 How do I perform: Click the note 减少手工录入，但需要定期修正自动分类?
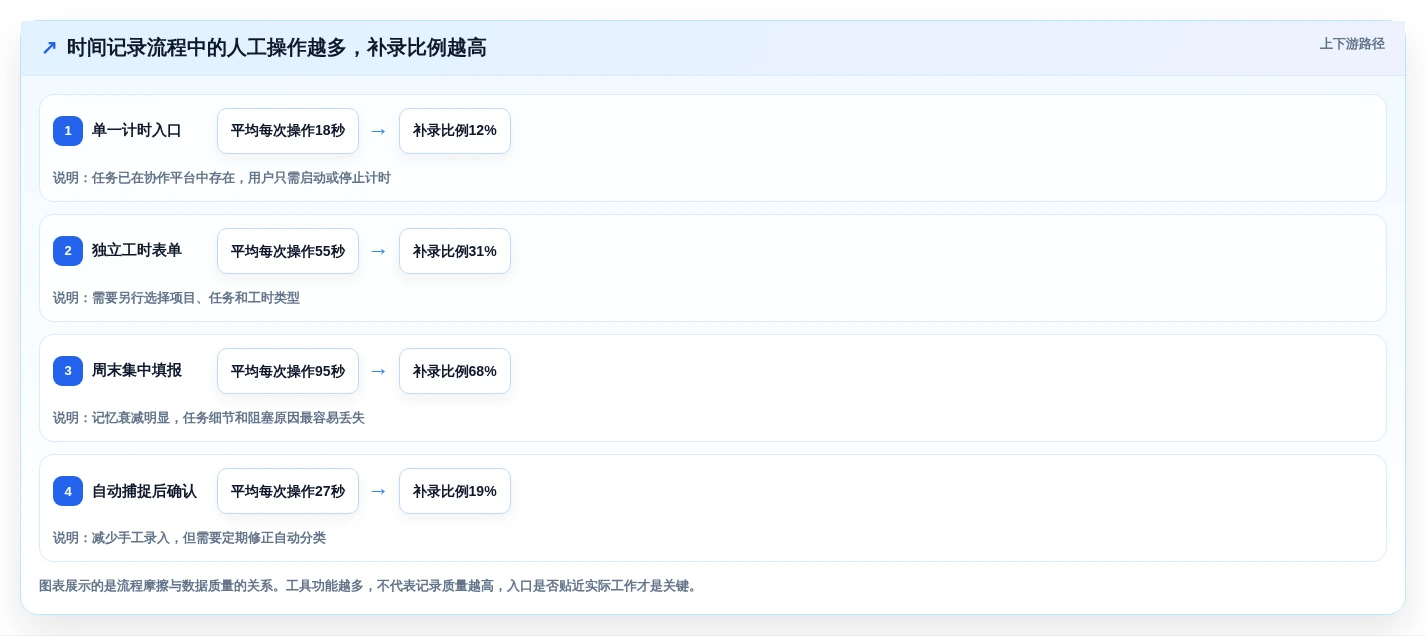(189, 538)
